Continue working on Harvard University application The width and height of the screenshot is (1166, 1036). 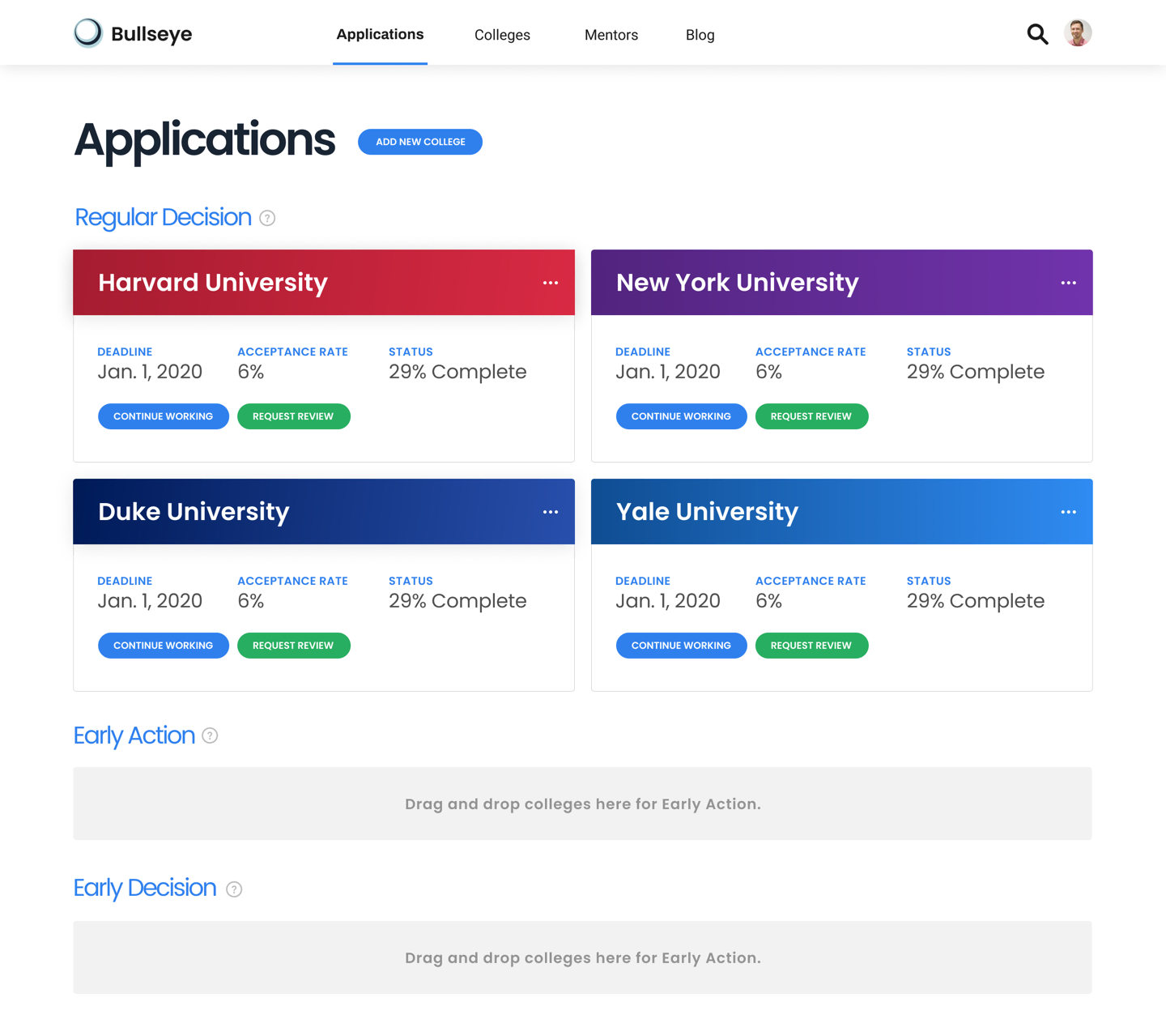[164, 416]
